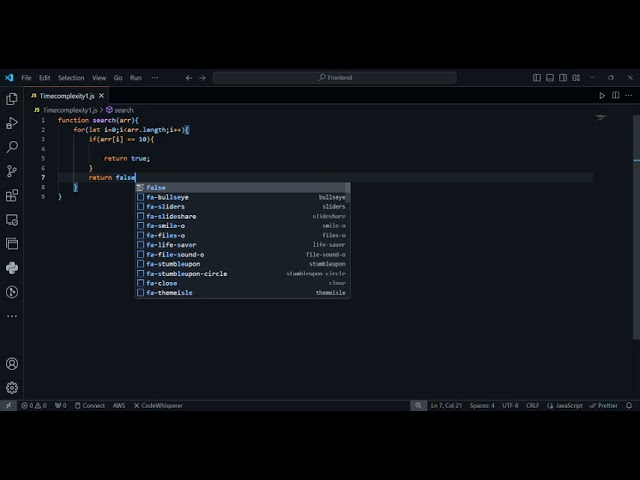Screen dimensions: 640x480
Task: Change indentation via Spaces: 4
Action: click(x=482, y=405)
